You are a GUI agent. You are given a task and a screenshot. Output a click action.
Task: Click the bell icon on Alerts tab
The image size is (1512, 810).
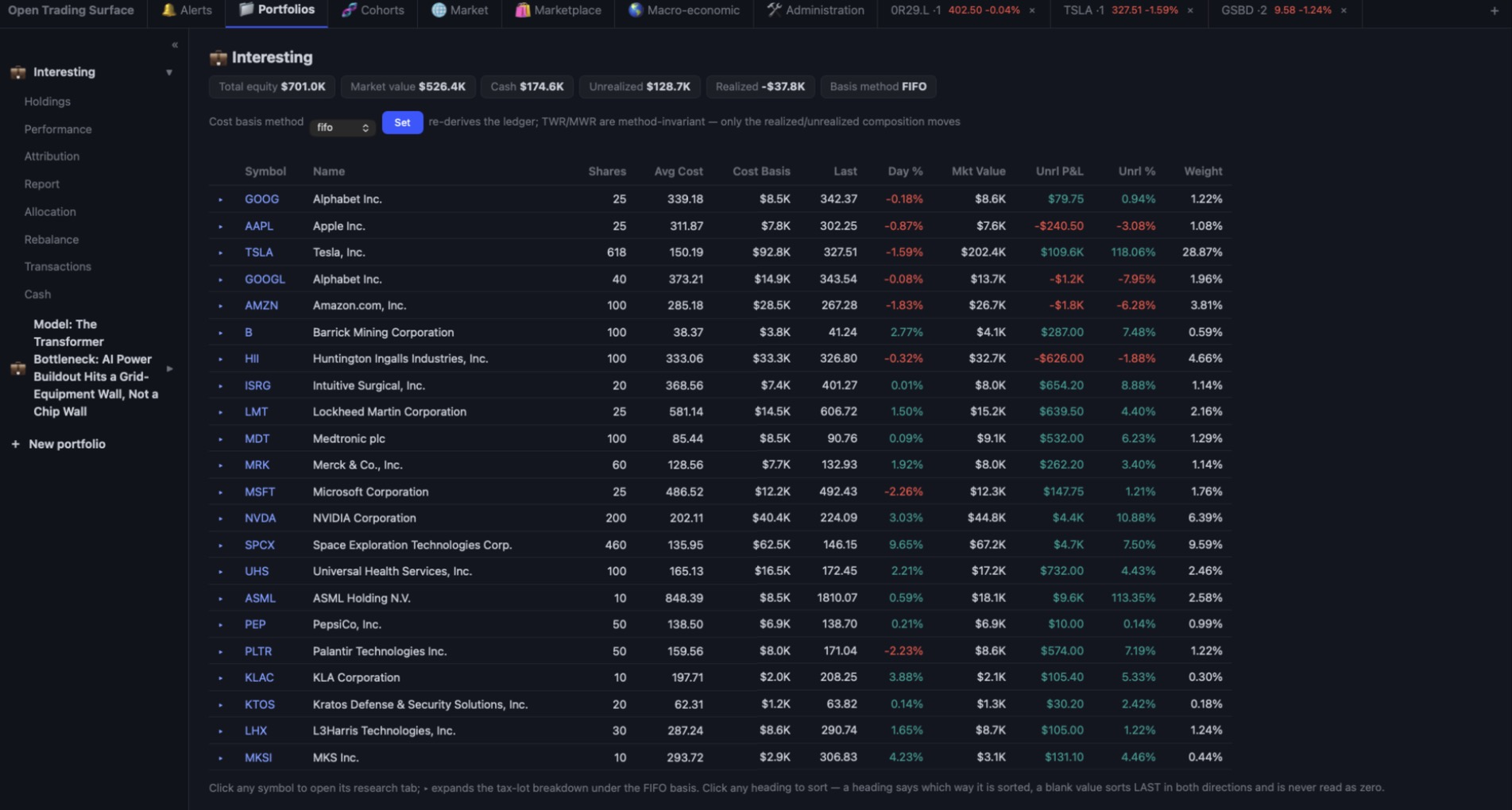click(168, 10)
